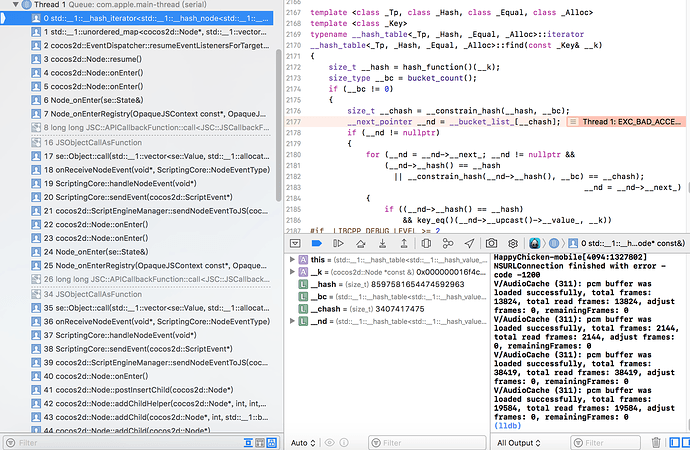Screen dimensions: 690x450
Task: Open the Auto variables scope dropdown
Action: 303,443
